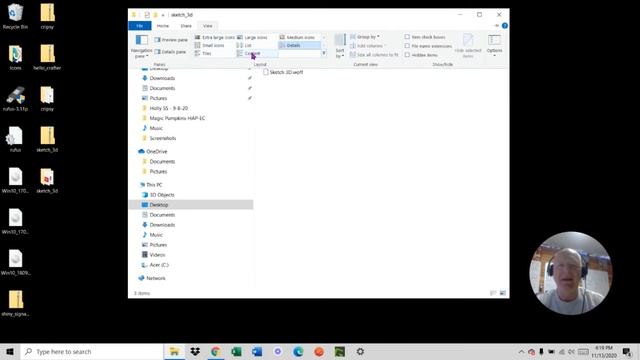Select the Sketch 3D.woff file

click(x=283, y=72)
